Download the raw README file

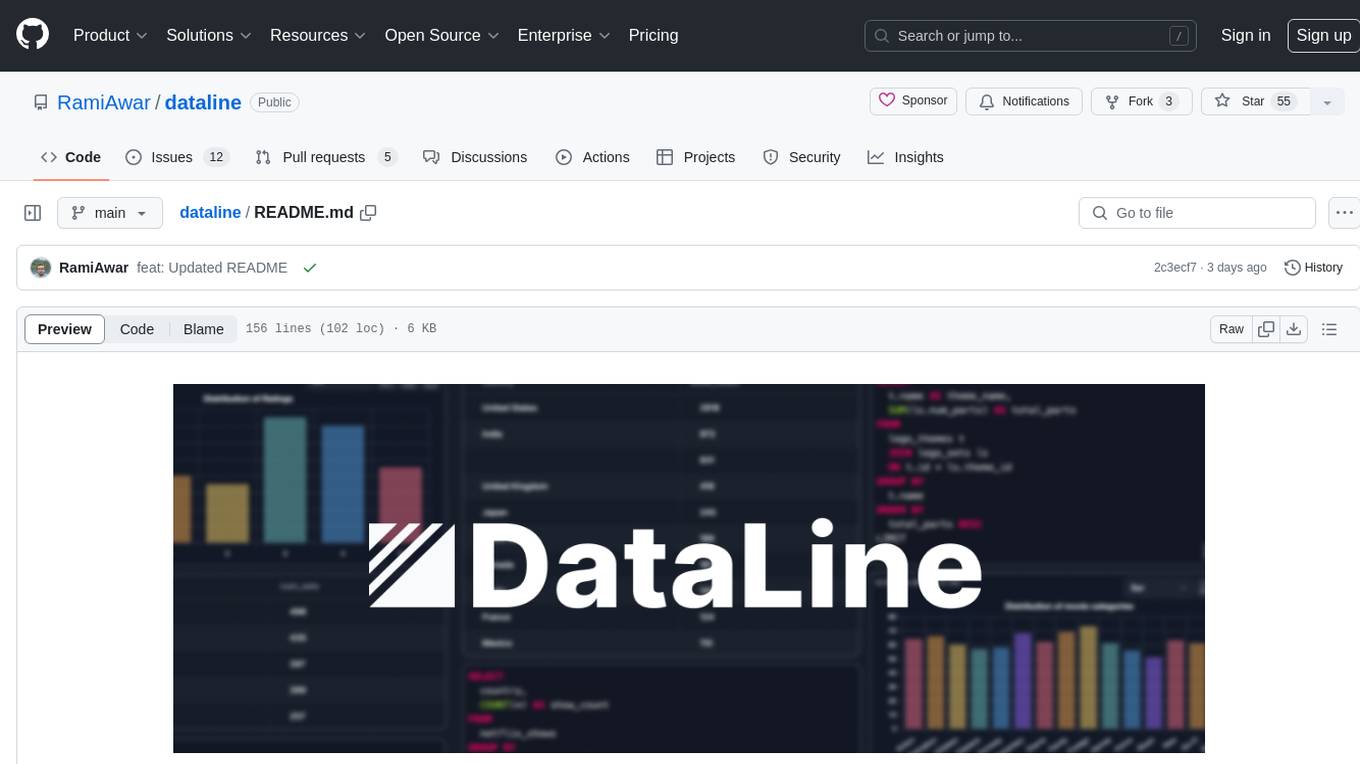[x=1293, y=329]
